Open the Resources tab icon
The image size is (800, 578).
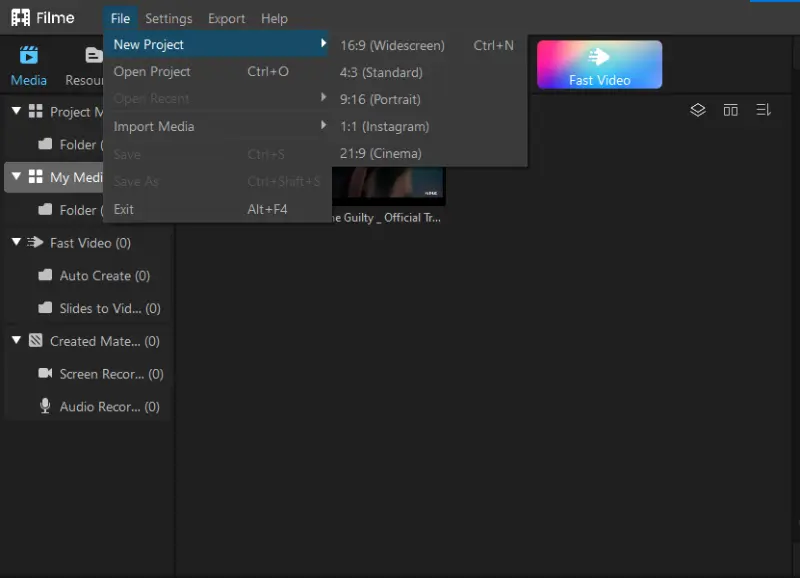click(94, 55)
